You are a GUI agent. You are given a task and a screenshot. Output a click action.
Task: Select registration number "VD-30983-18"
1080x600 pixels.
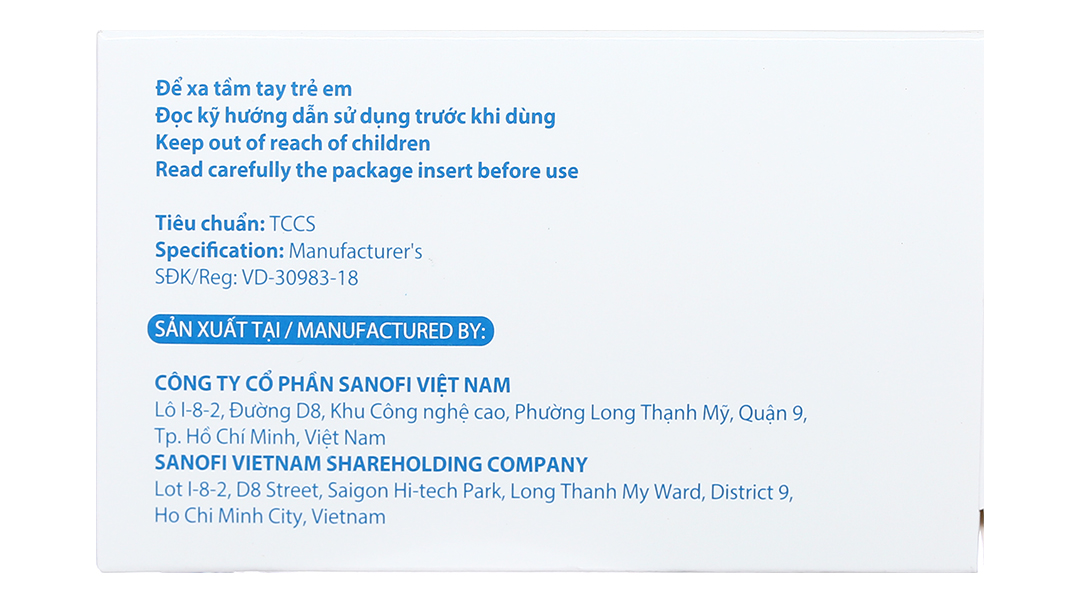point(300,278)
